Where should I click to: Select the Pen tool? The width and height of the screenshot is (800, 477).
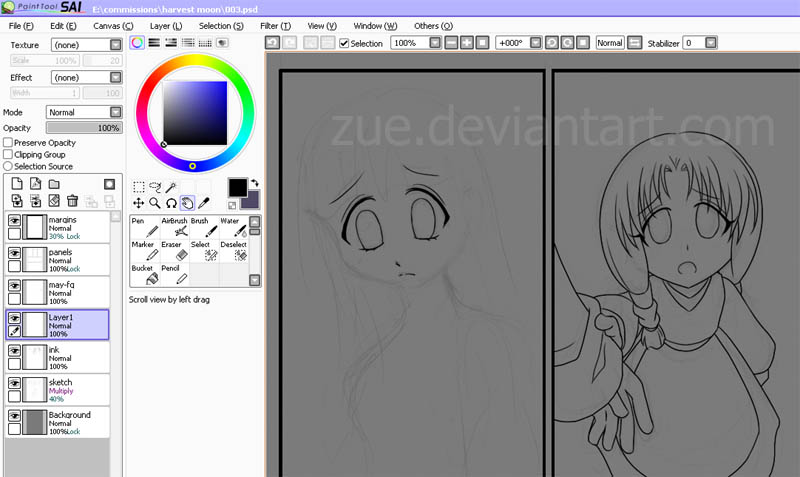pyautogui.click(x=145, y=226)
